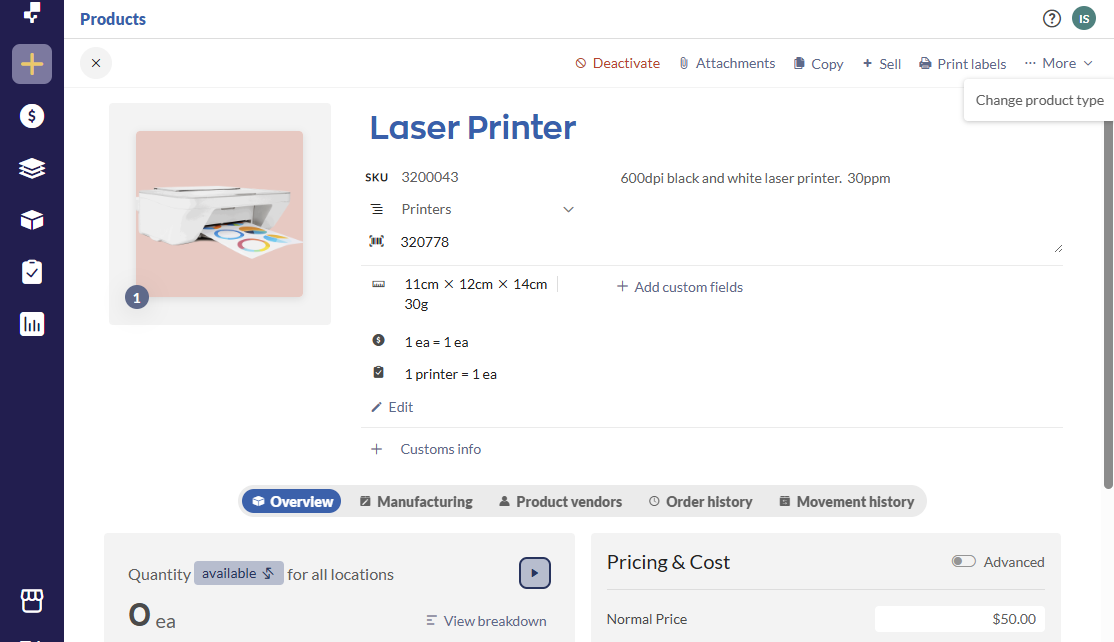1114x642 pixels.
Task: Open the storefront icon in sidebar
Action: [x=32, y=600]
